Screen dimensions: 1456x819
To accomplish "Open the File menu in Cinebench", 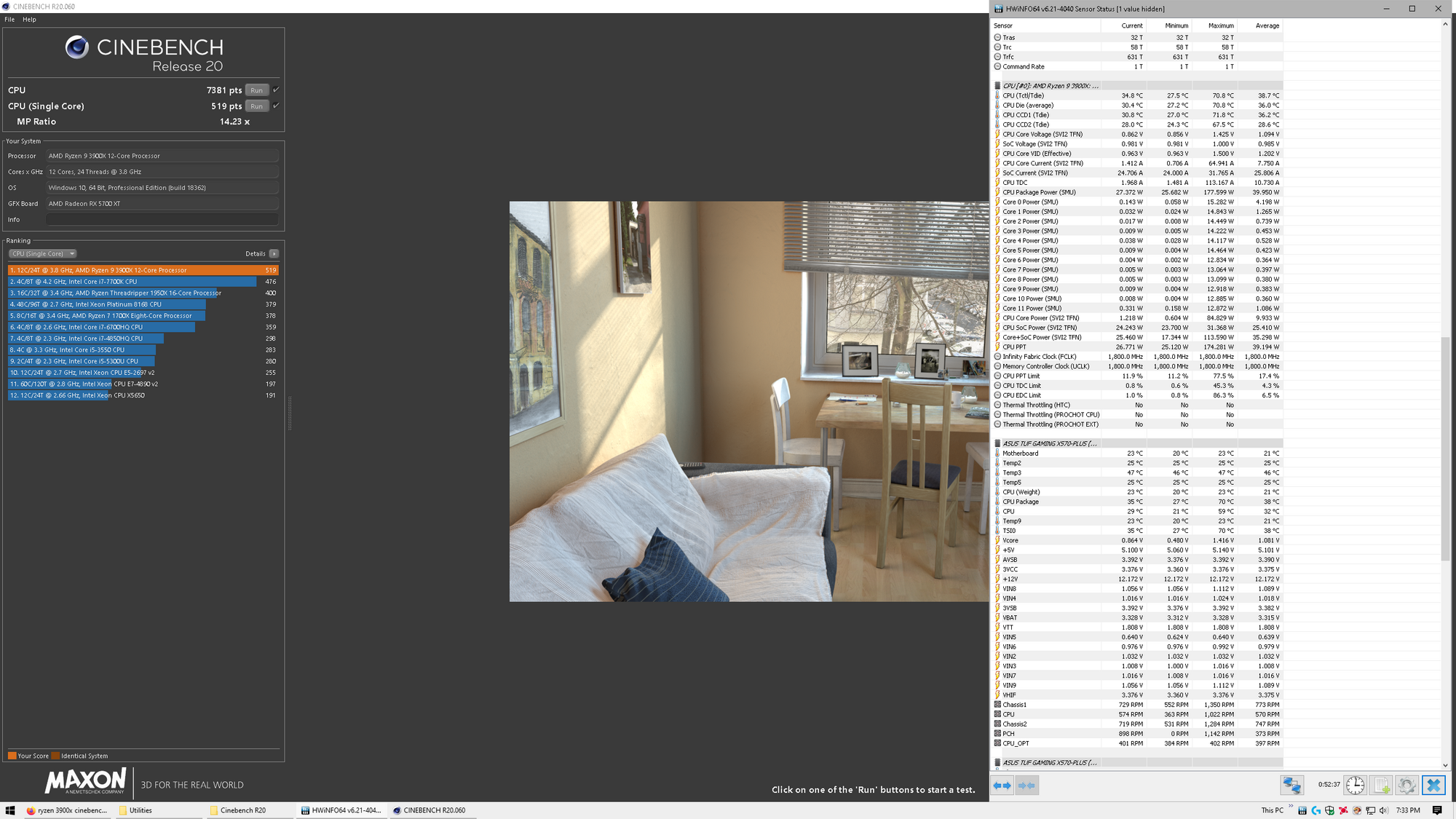I will pos(9,20).
